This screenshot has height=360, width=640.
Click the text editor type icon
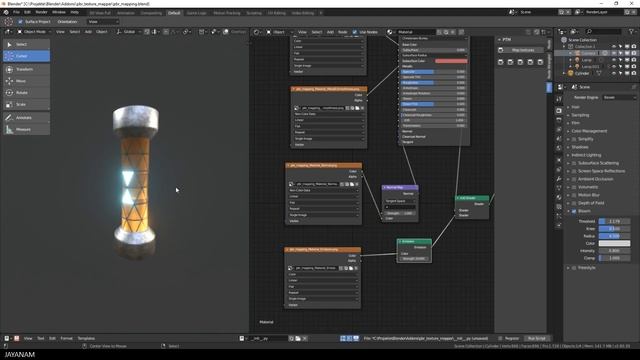click(x=7, y=338)
